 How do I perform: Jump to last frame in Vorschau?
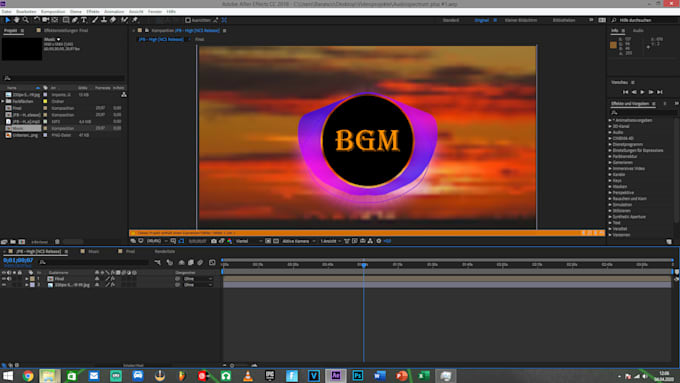pyautogui.click(x=660, y=92)
